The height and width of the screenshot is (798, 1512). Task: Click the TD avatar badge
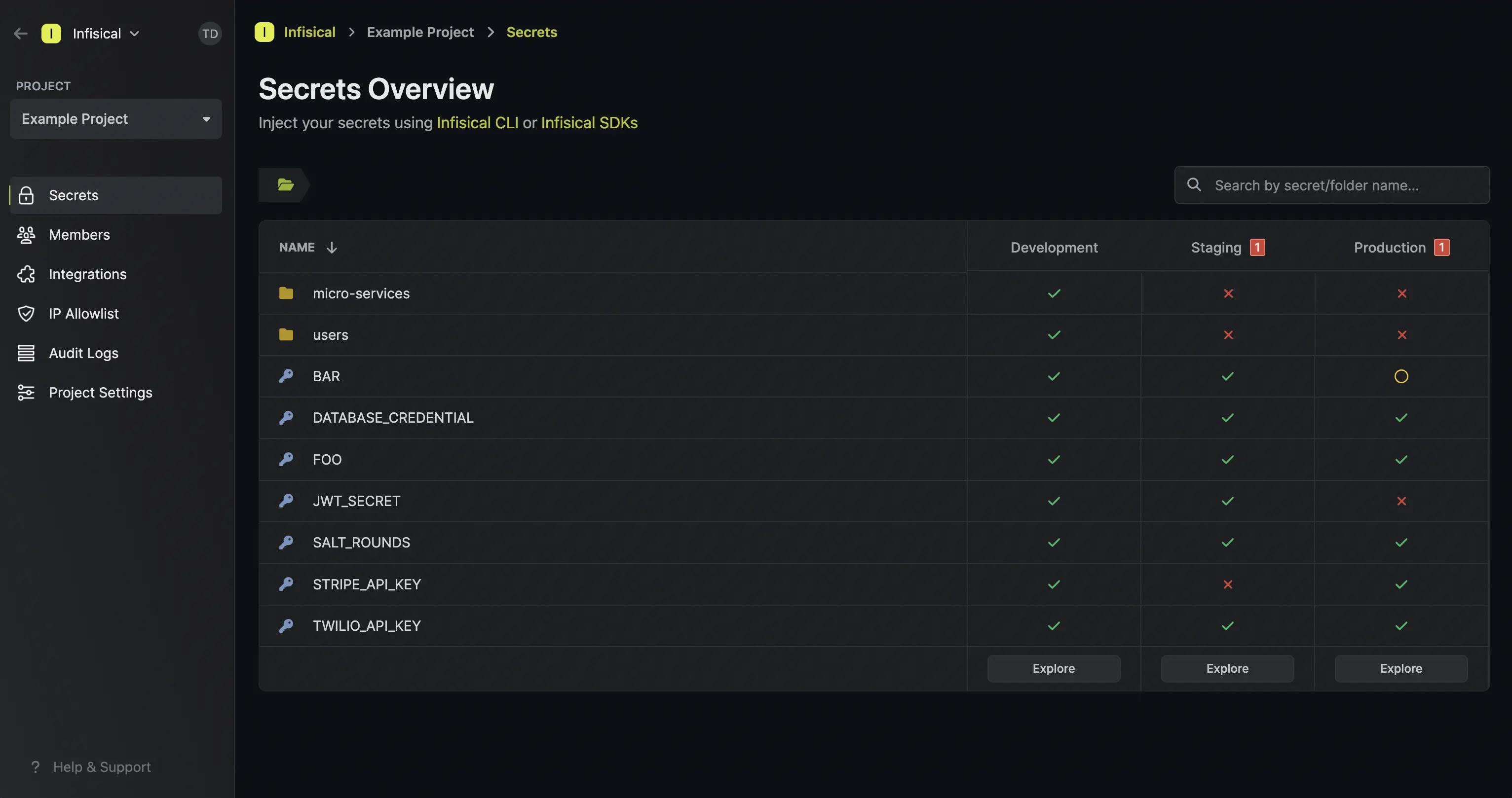pos(210,34)
